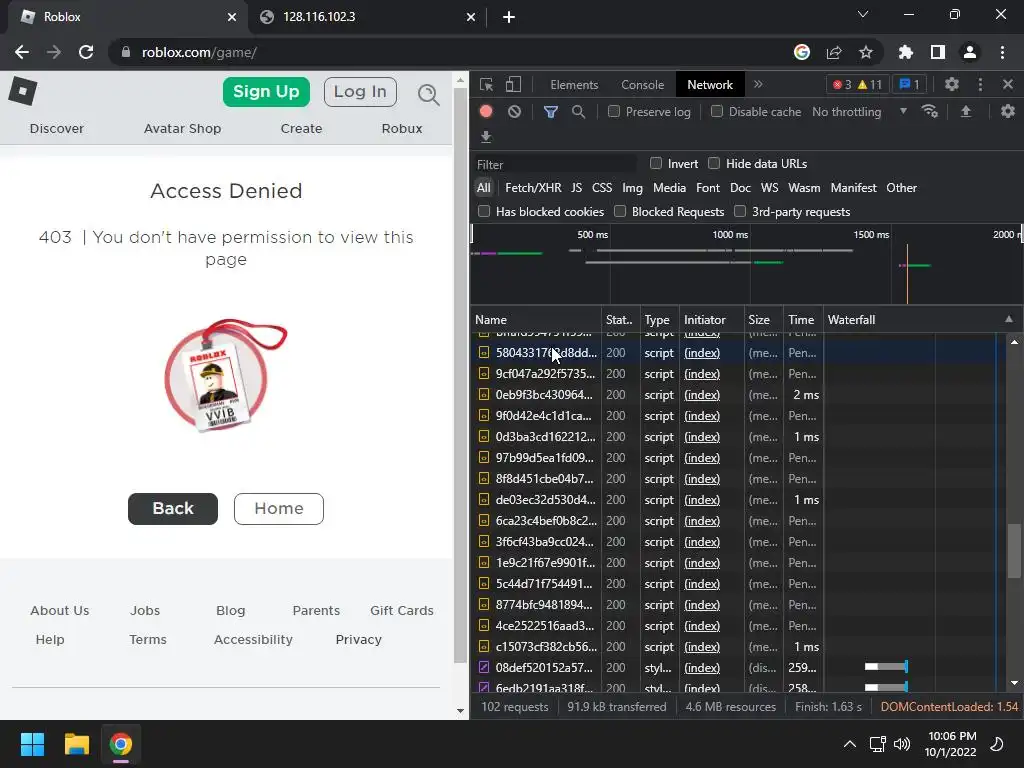The height and width of the screenshot is (768, 1024).
Task: Open network search magnifier in DevTools
Action: click(578, 112)
